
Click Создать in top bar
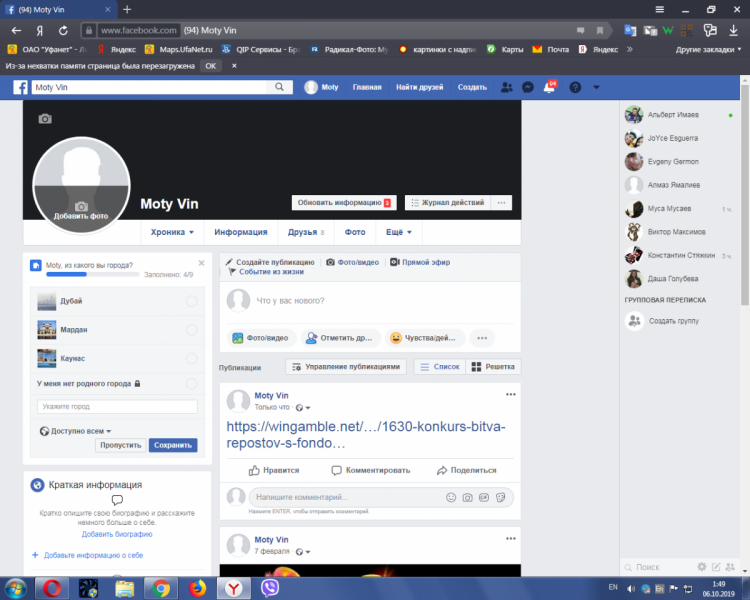pos(472,87)
